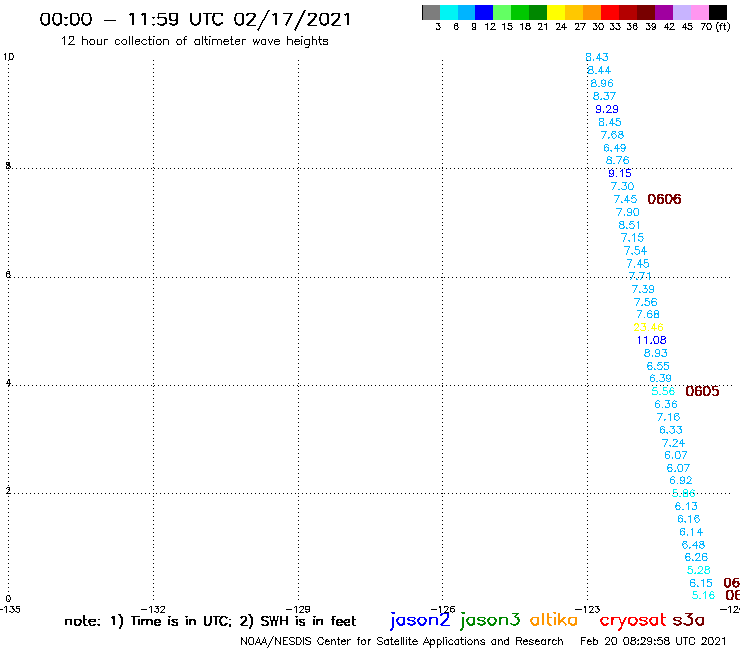
Task: Select the pure blue swatch in the scale
Action: pos(484,12)
